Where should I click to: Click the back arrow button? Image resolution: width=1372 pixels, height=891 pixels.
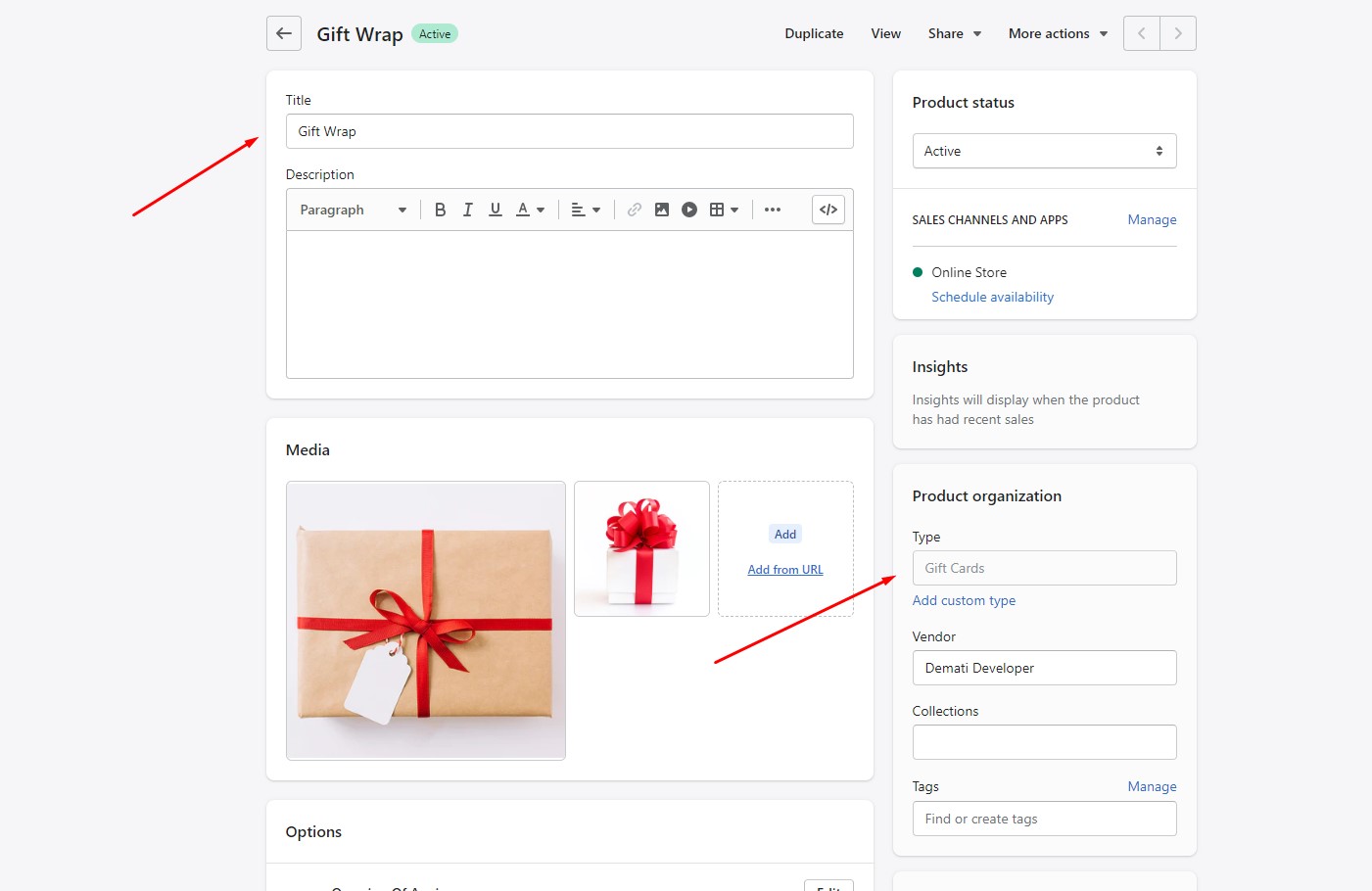point(284,33)
